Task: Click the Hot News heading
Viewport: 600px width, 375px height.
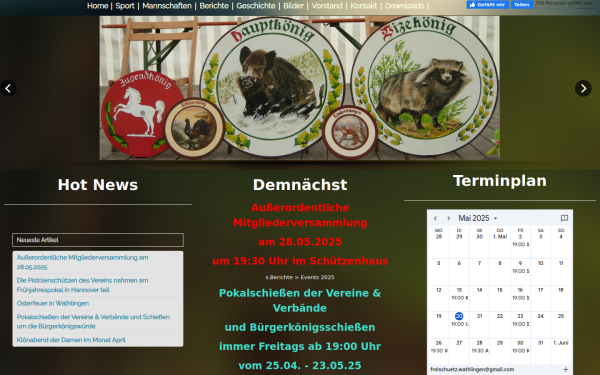Action: click(x=98, y=185)
